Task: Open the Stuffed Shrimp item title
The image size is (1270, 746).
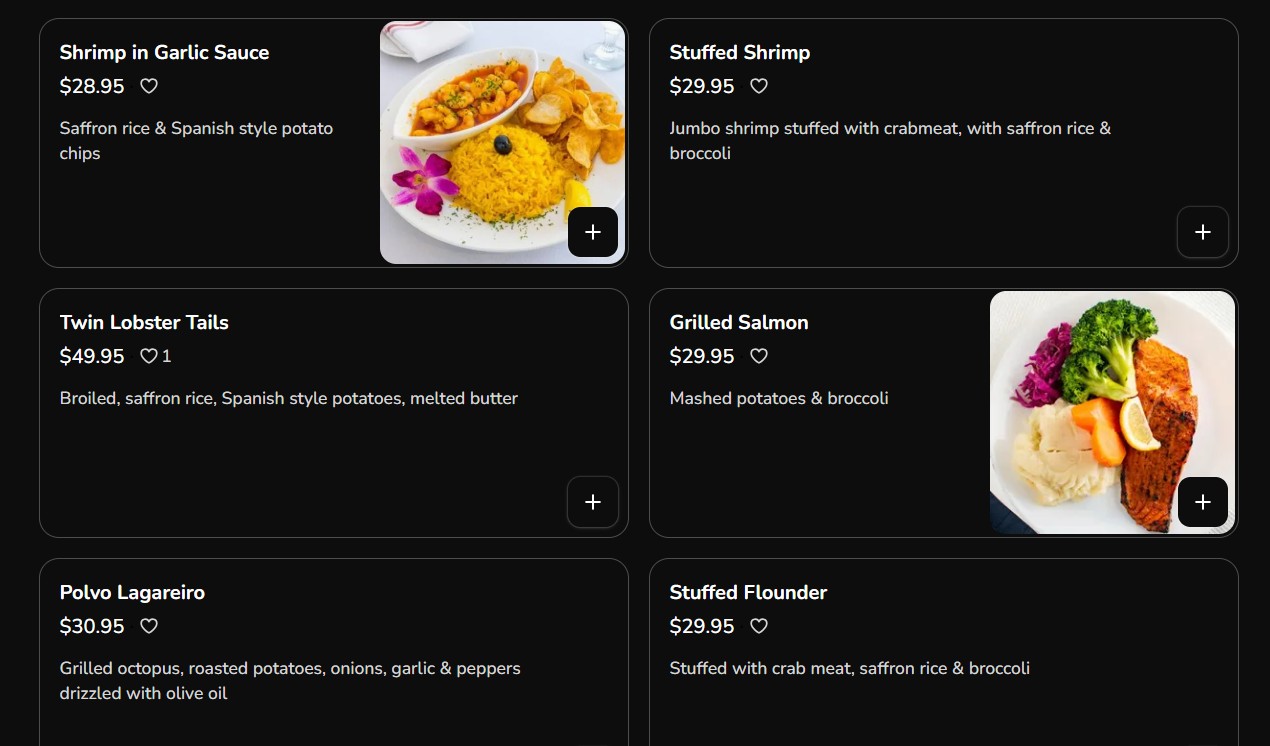Action: point(739,52)
